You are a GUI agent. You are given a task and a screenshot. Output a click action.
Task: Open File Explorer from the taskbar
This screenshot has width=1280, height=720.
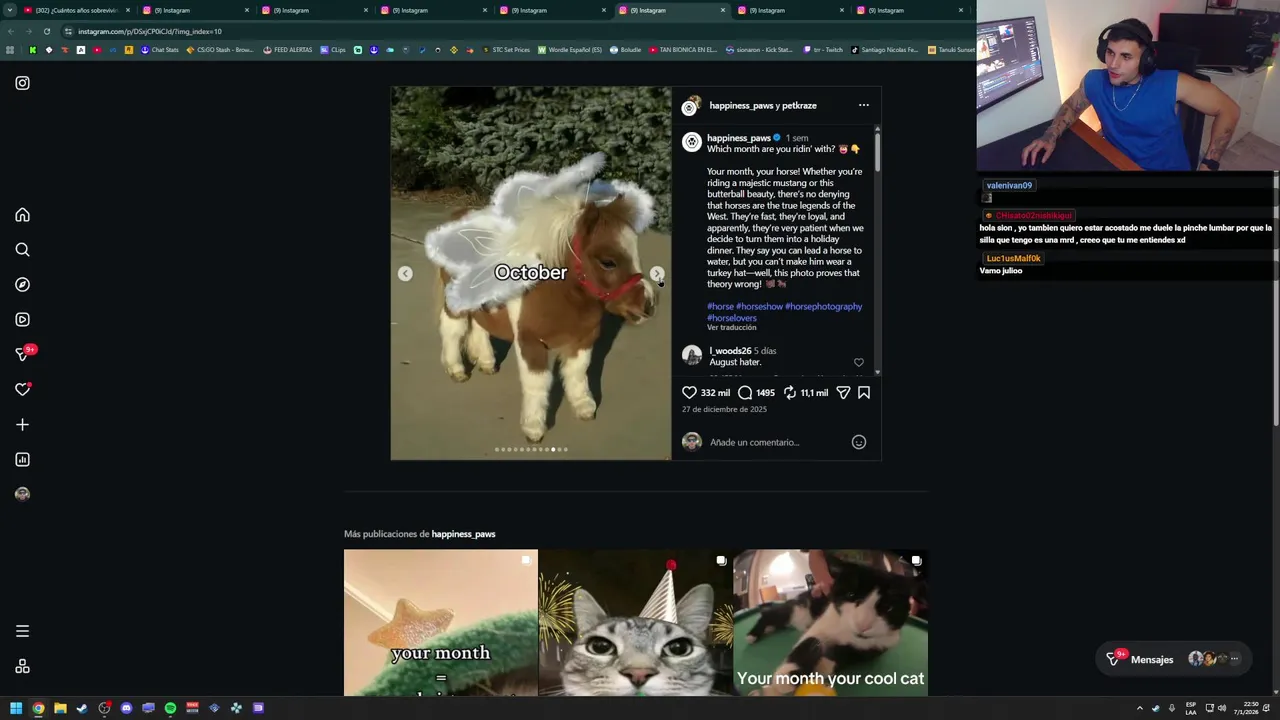click(60, 708)
